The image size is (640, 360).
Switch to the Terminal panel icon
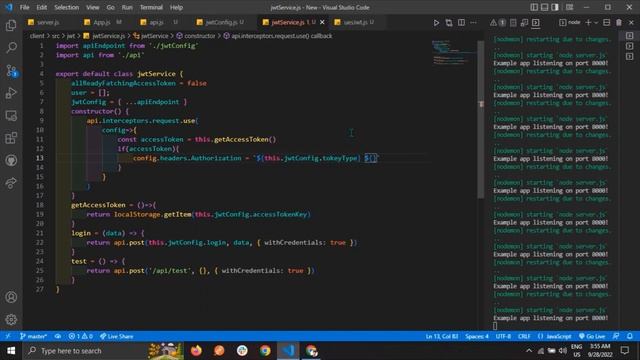coord(536,22)
